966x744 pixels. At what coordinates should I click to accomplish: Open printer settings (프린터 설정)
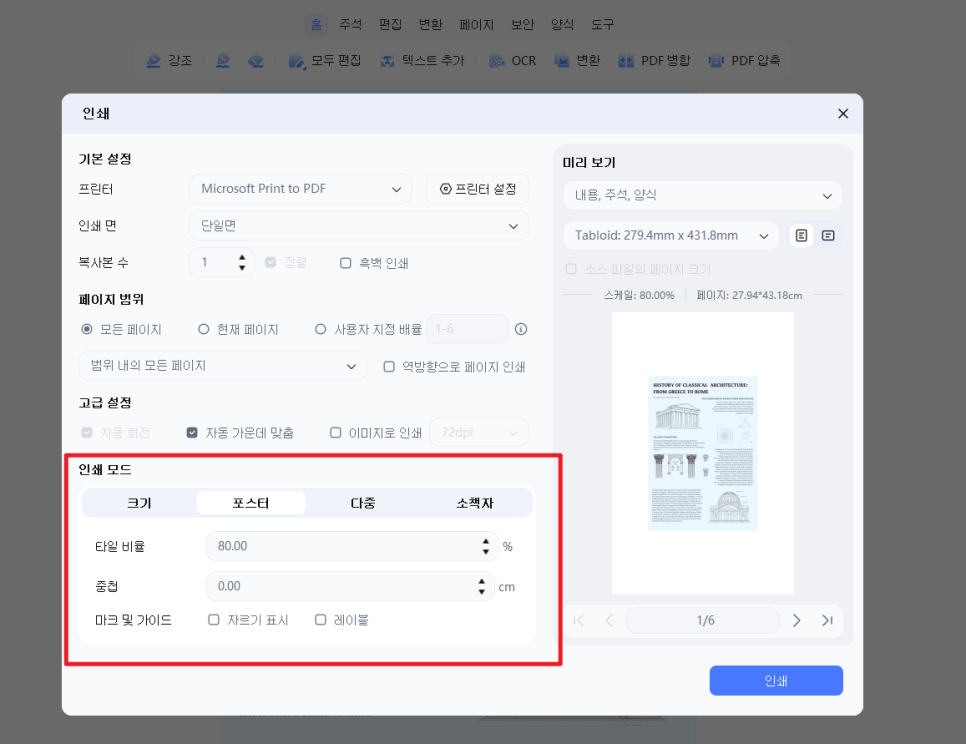point(477,189)
